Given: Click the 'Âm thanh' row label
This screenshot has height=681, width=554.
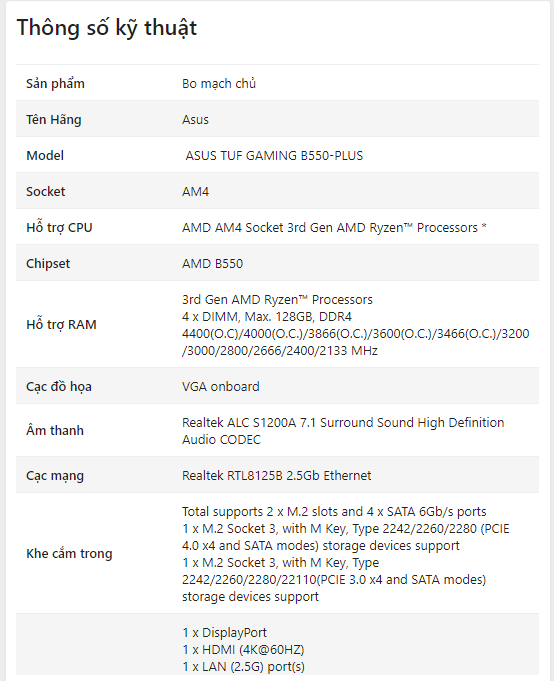Looking at the screenshot, I should 55,430.
